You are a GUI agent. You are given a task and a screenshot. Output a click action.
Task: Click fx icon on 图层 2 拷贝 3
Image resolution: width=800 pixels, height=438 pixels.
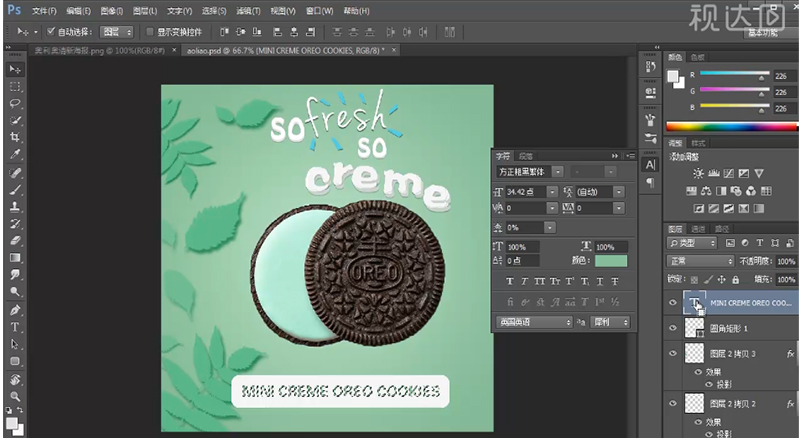pos(790,353)
